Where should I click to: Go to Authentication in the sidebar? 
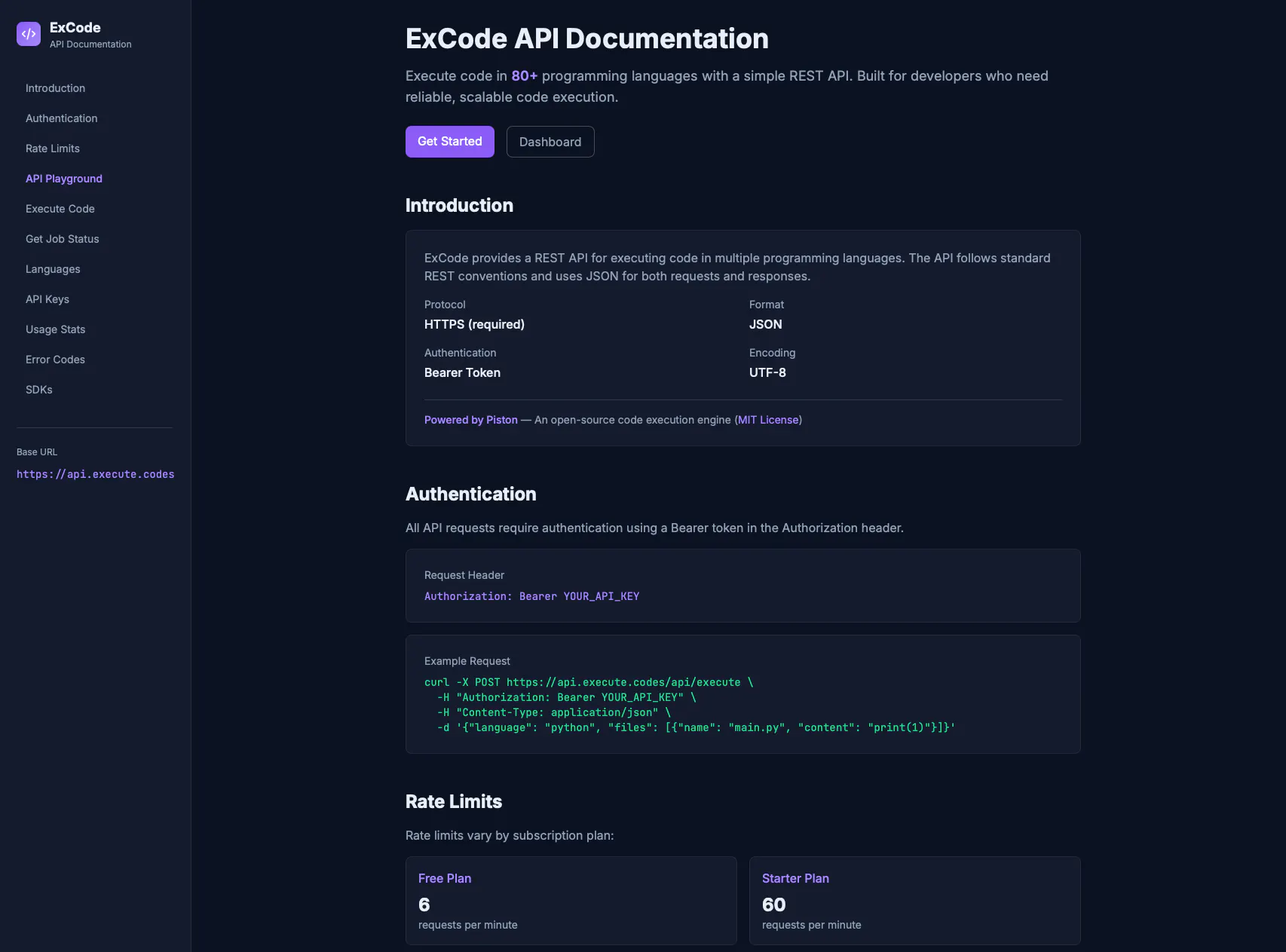click(61, 118)
